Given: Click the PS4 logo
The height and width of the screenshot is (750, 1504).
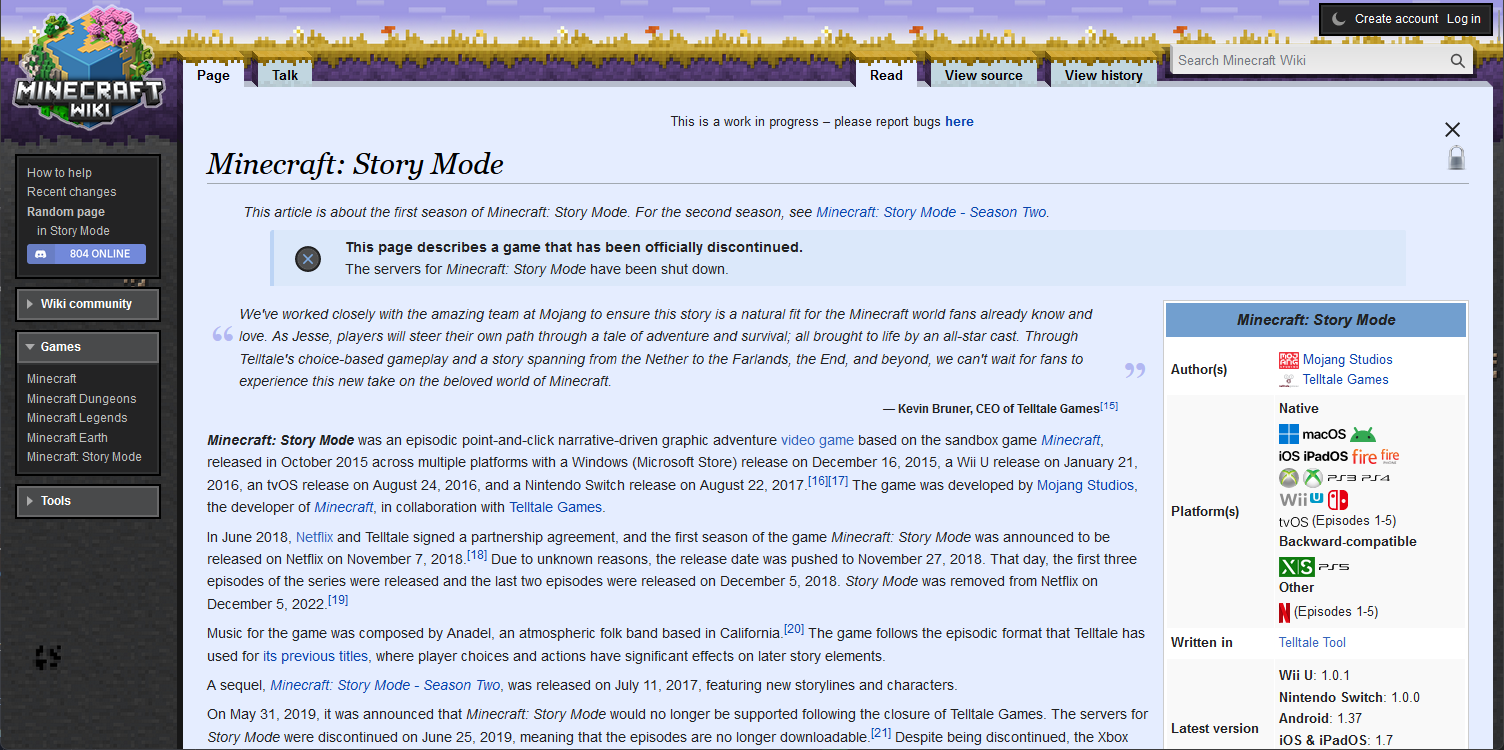Looking at the screenshot, I should point(1375,478).
